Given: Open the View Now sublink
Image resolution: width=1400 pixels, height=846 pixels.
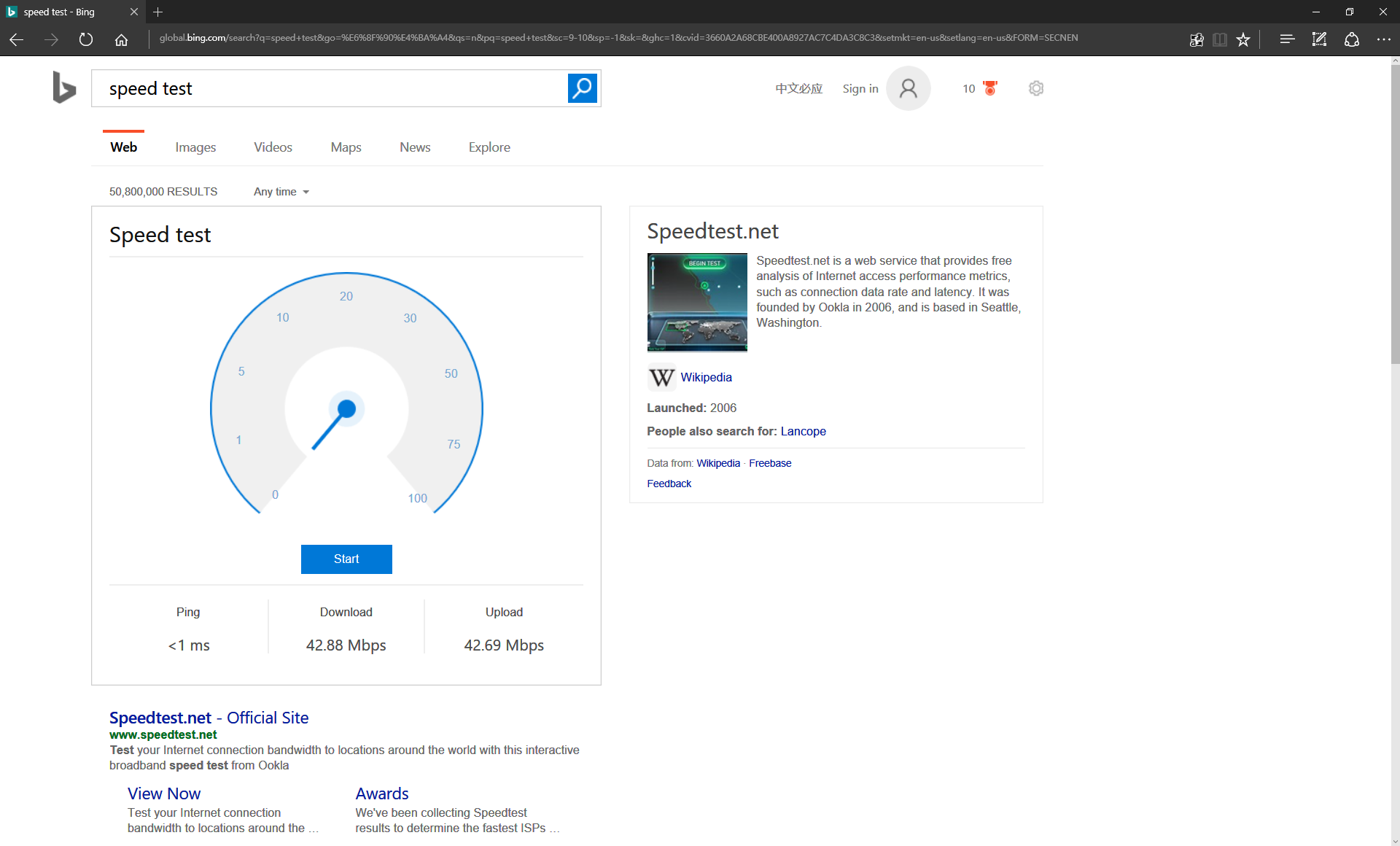Looking at the screenshot, I should click(164, 793).
